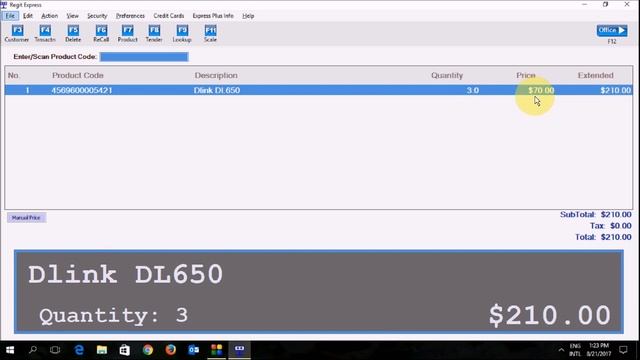This screenshot has height=360, width=640.
Task: Click the extended $210.00 cell in row 1
Action: tap(616, 90)
